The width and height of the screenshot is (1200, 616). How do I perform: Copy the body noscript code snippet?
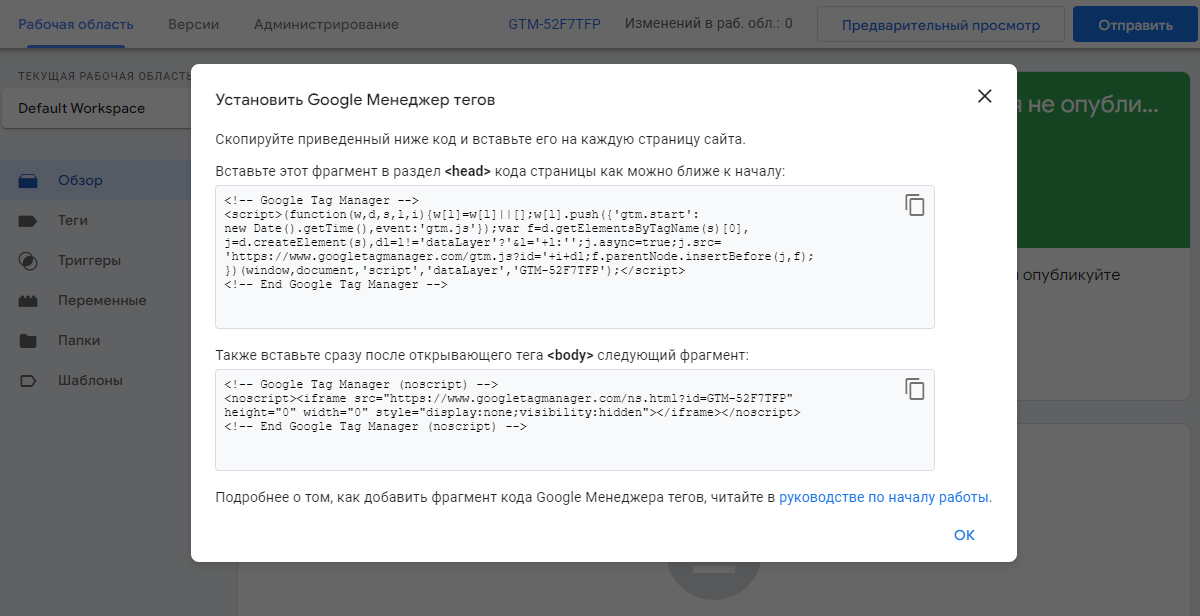coord(914,389)
